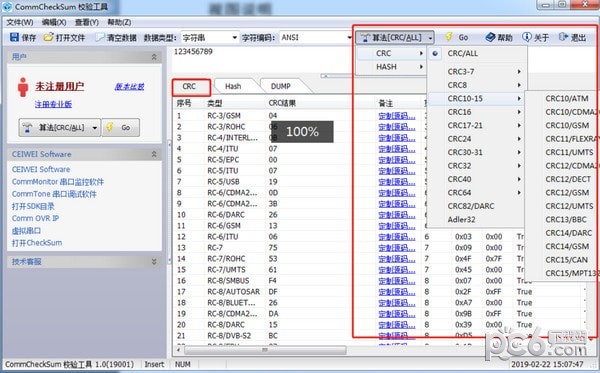Open the data type combo box

click(210, 37)
